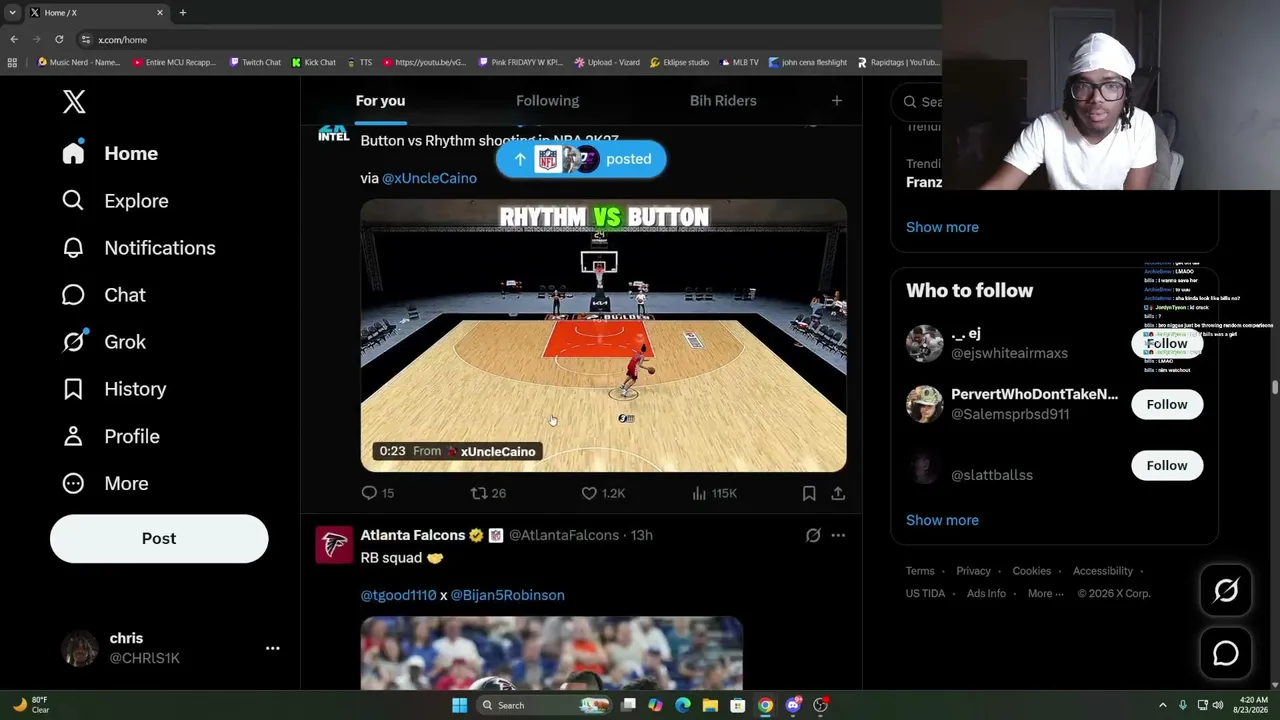Go back using the browser back arrow
Viewport: 1280px width, 720px height.
point(14,39)
